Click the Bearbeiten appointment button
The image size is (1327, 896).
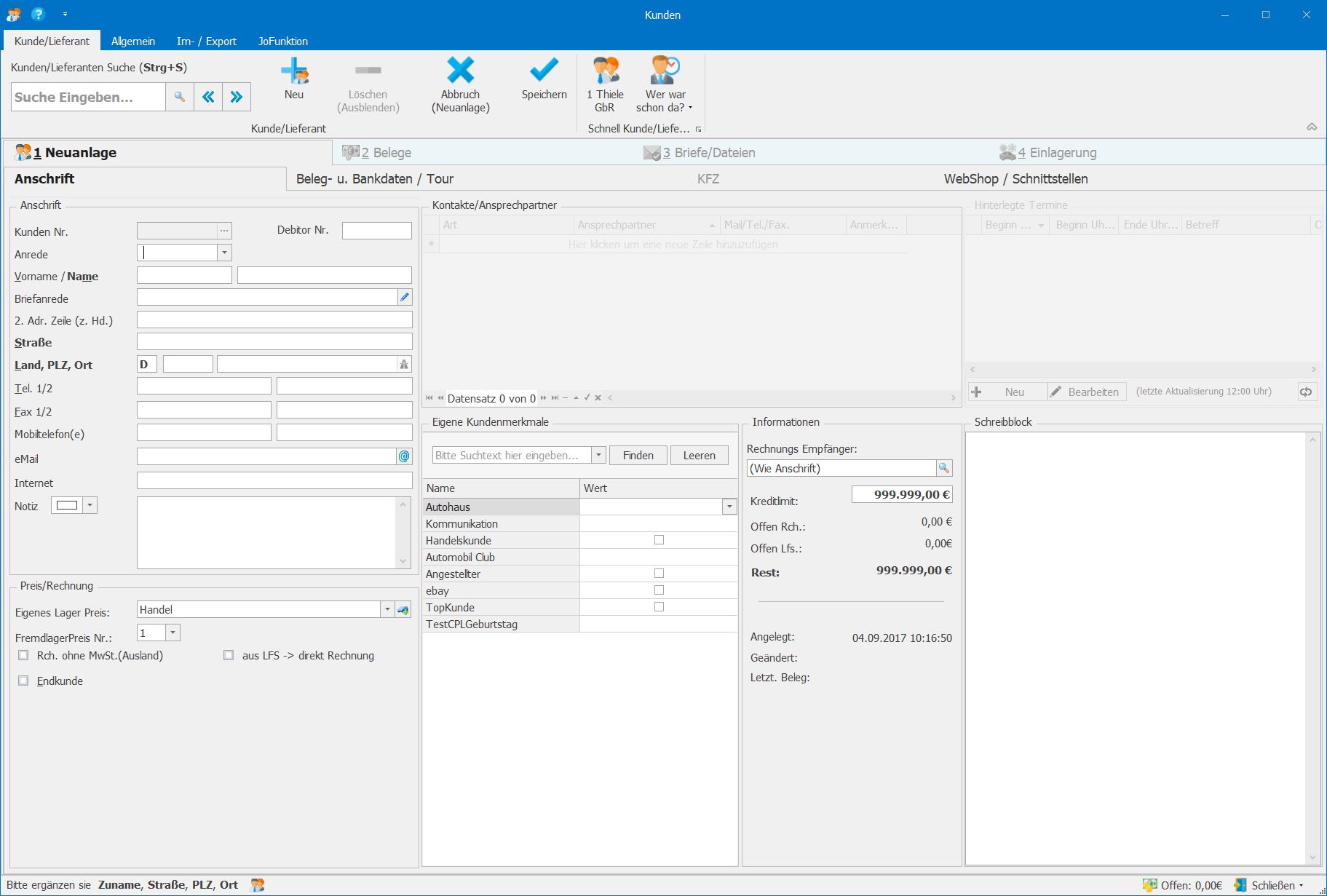point(1087,392)
